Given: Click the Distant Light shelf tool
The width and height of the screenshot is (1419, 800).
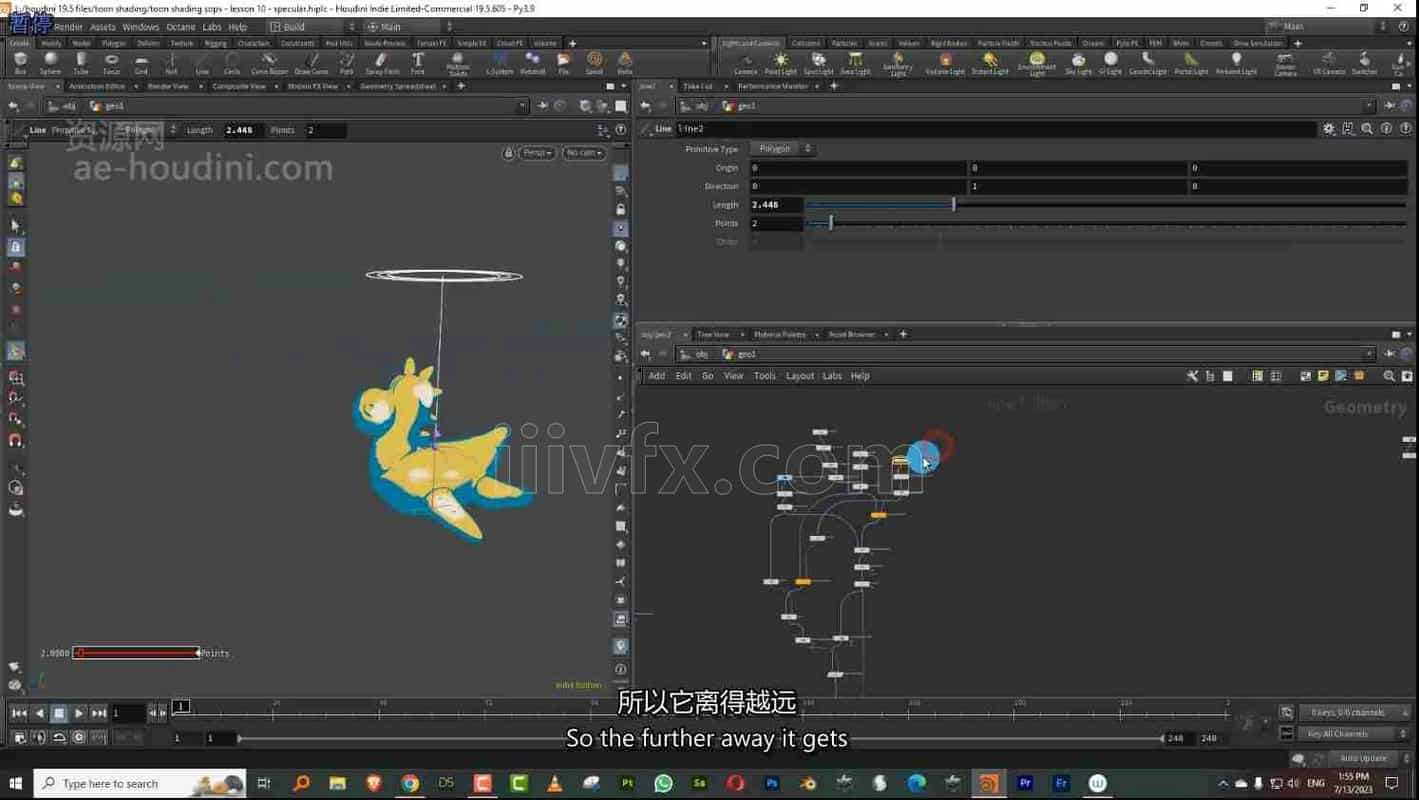Looking at the screenshot, I should click(989, 63).
